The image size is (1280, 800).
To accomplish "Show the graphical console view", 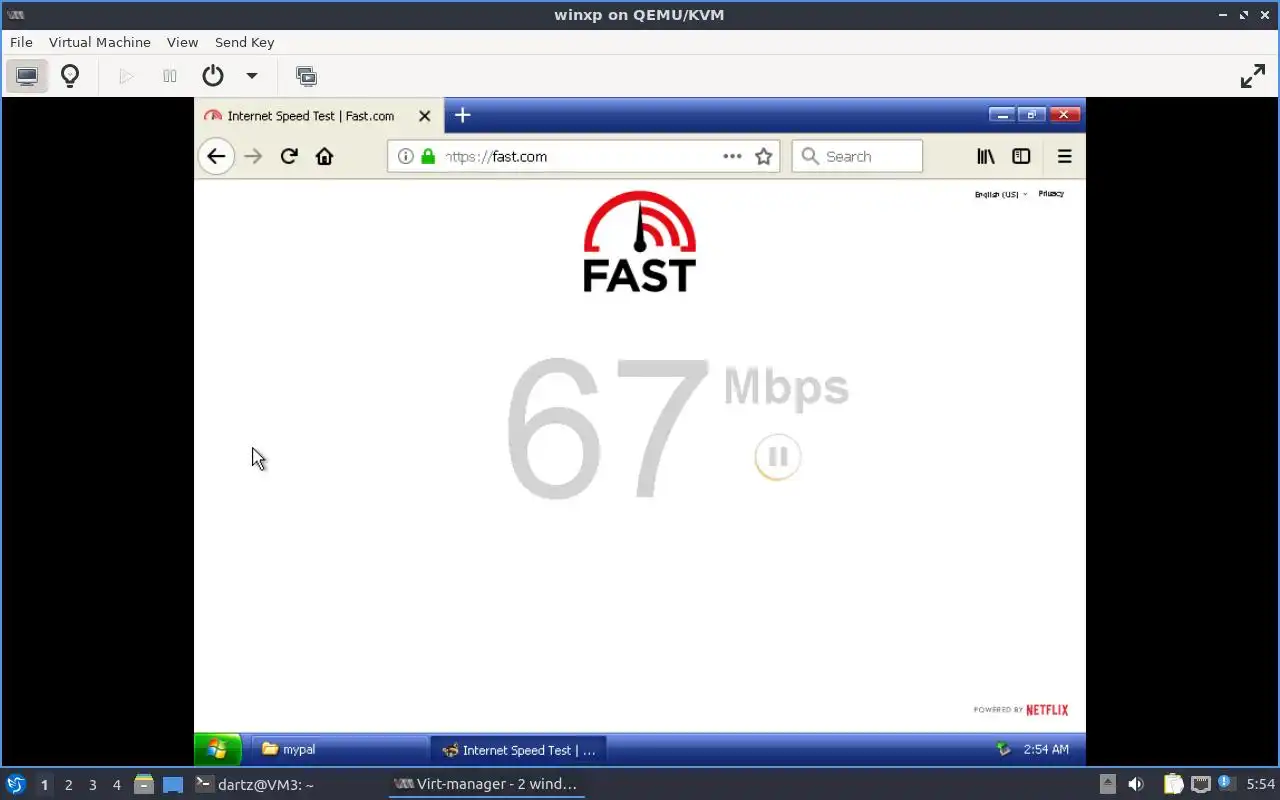I will coord(27,76).
